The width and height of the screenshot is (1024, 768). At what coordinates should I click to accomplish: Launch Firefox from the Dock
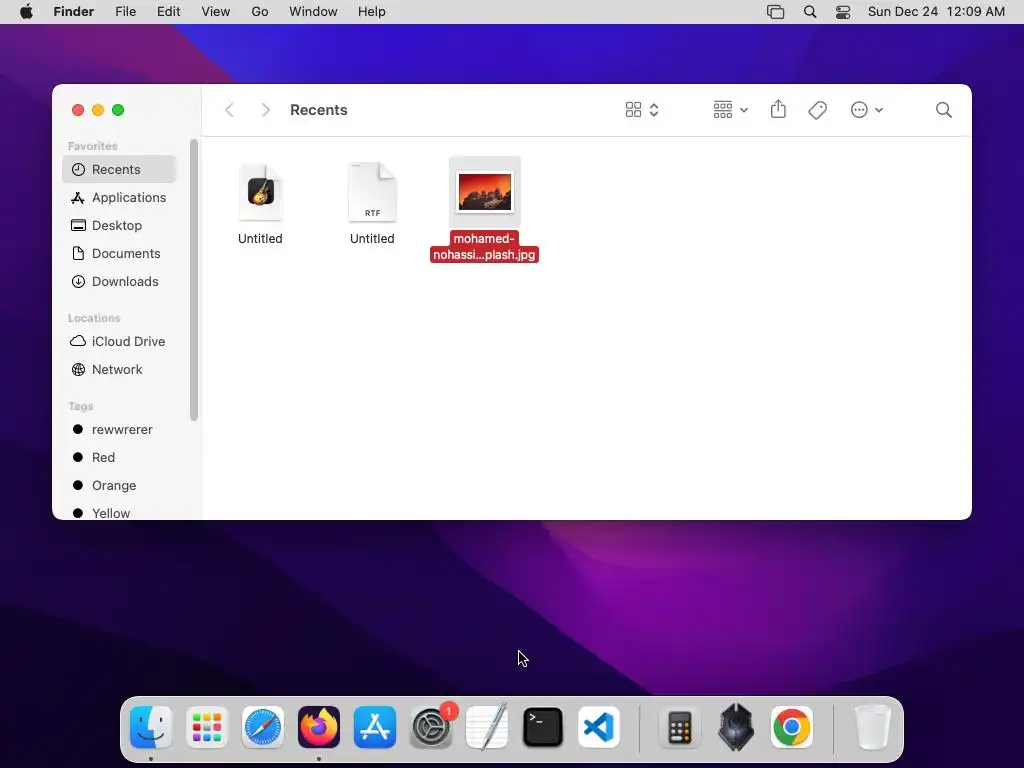tap(319, 727)
